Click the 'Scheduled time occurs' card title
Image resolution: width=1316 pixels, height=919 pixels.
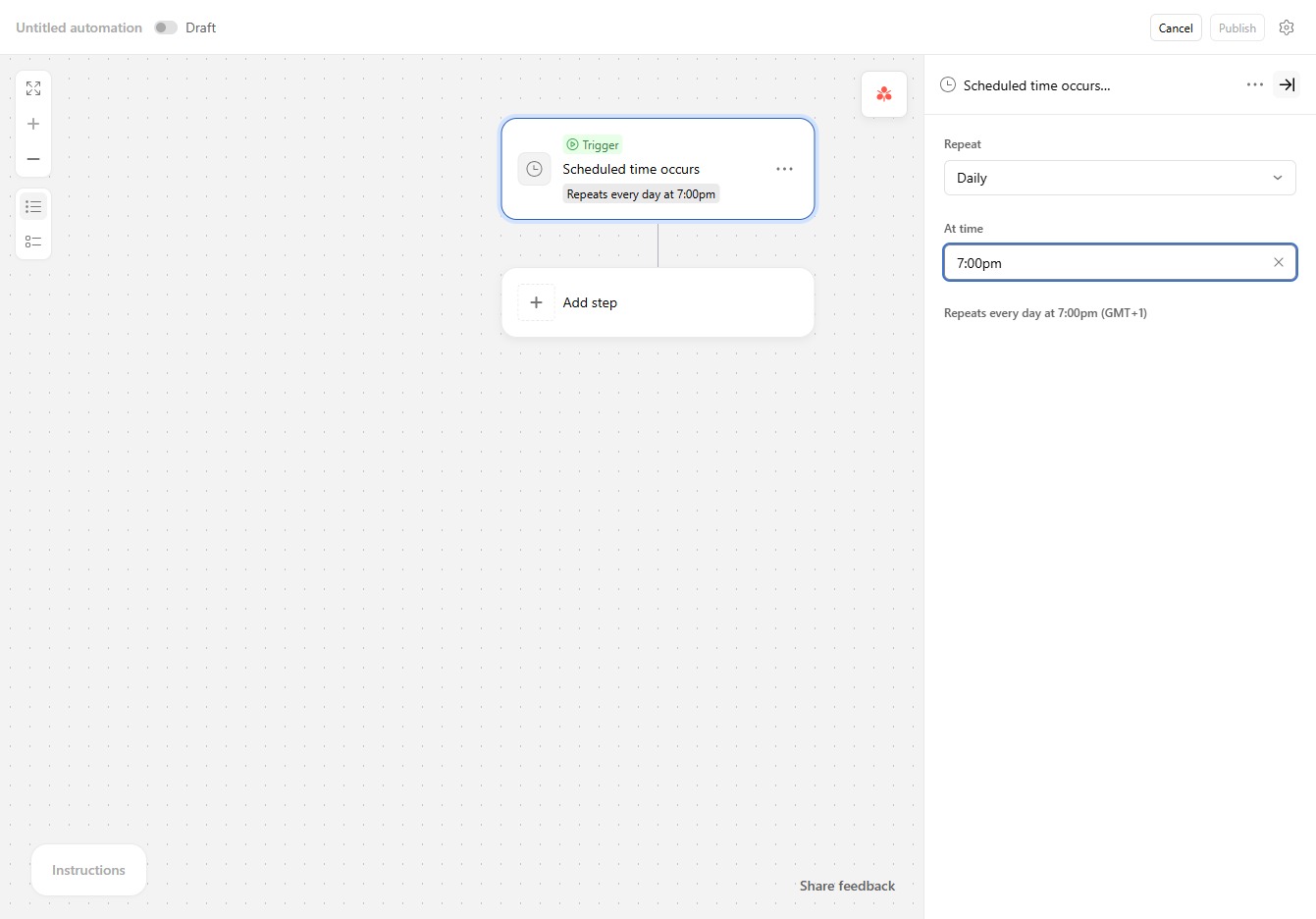[631, 169]
